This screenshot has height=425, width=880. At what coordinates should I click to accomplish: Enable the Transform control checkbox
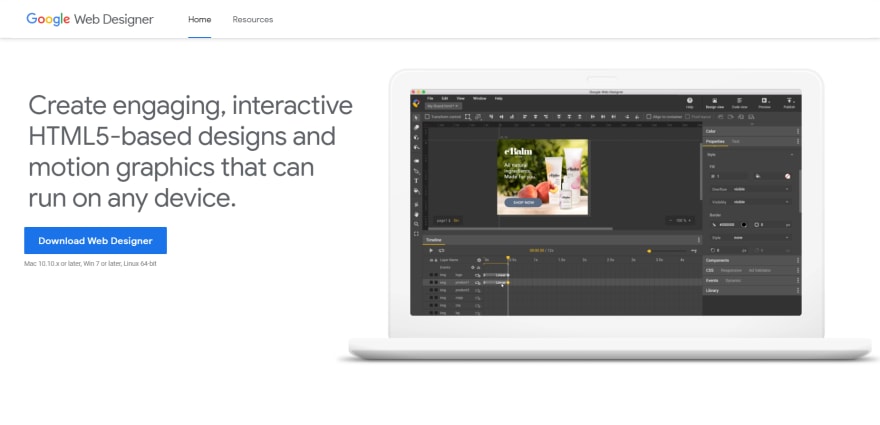pyautogui.click(x=427, y=117)
